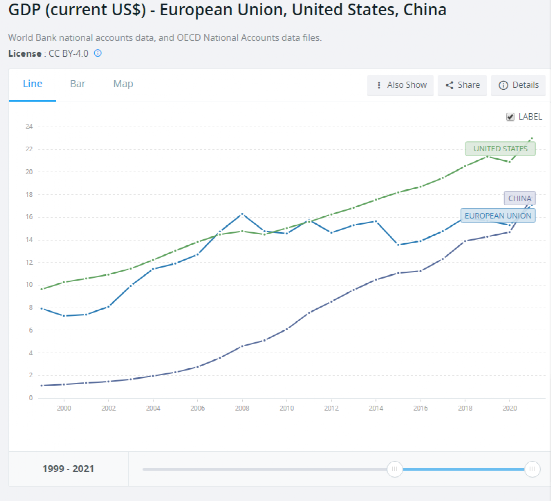Click the 1999 starting point of China line

pyautogui.click(x=41, y=385)
